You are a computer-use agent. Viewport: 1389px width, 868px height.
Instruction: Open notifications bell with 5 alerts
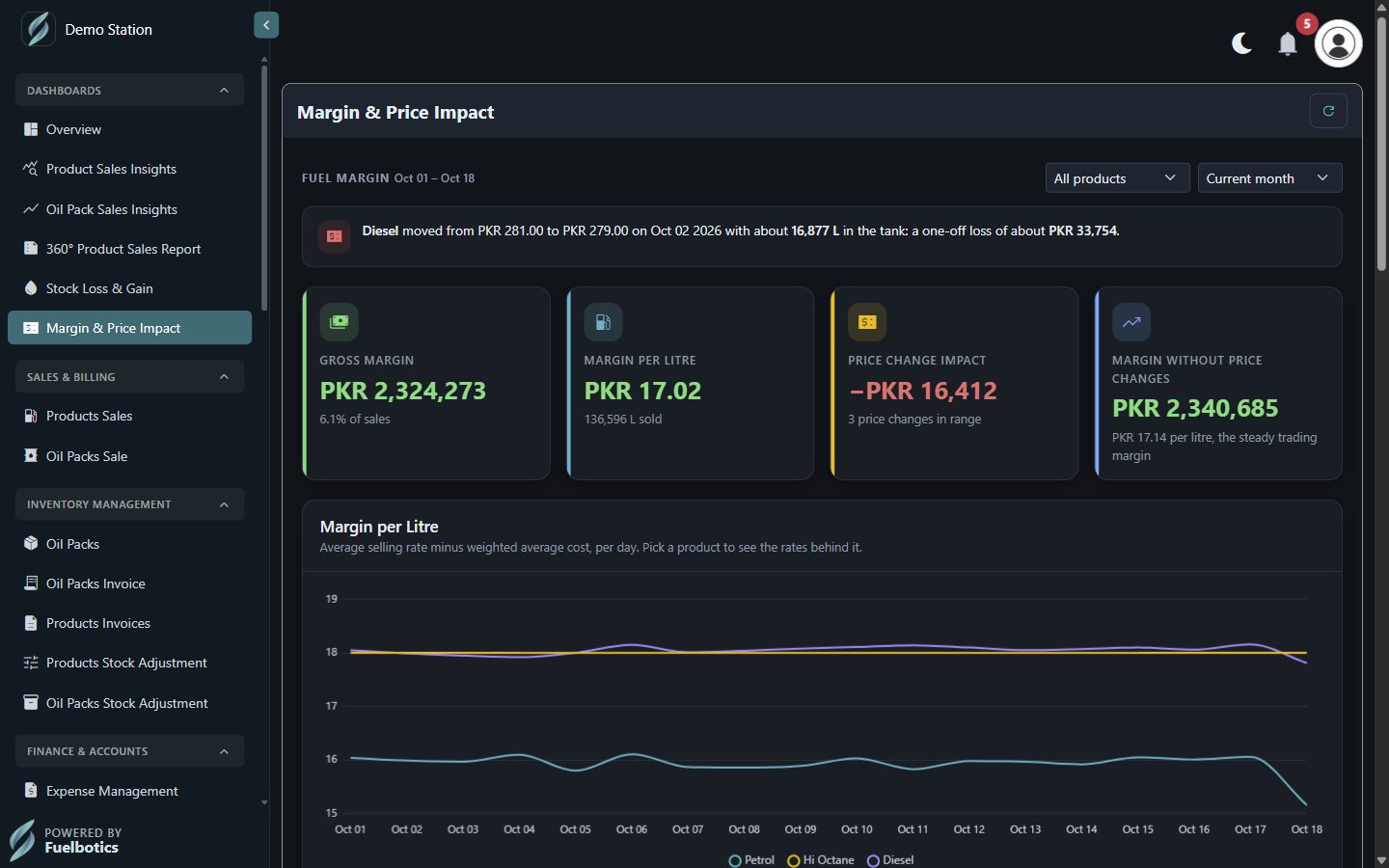(1288, 43)
